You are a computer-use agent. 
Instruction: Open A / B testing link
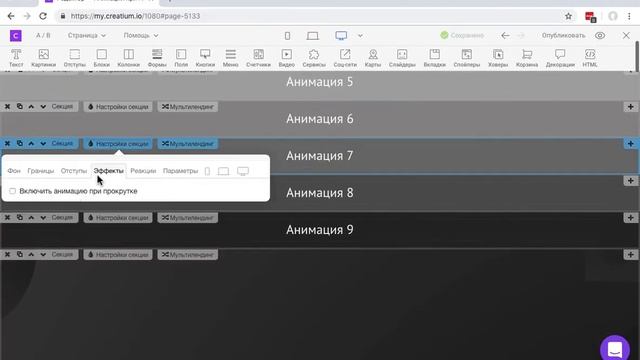pos(43,36)
